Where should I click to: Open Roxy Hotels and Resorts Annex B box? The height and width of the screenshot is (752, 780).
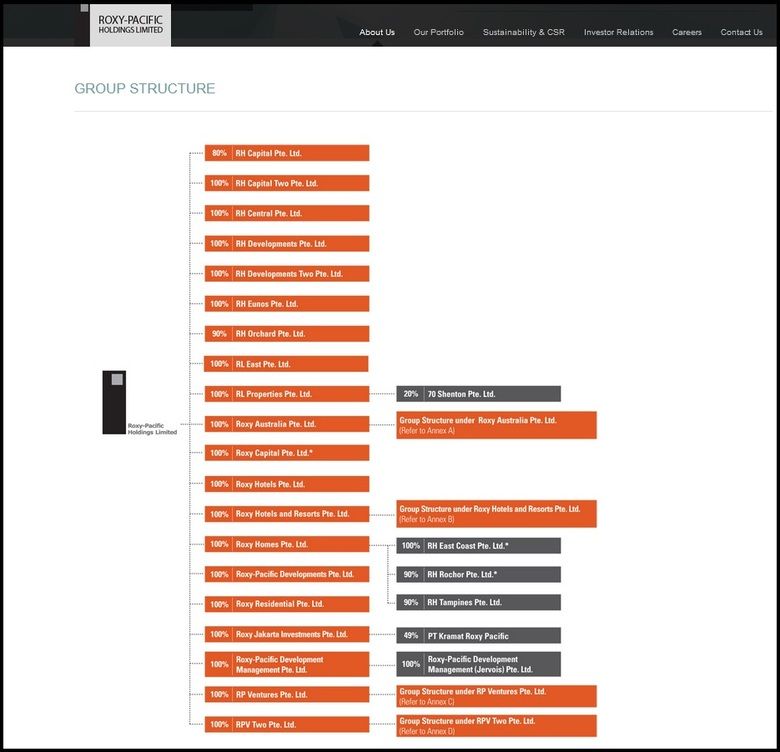[x=496, y=514]
